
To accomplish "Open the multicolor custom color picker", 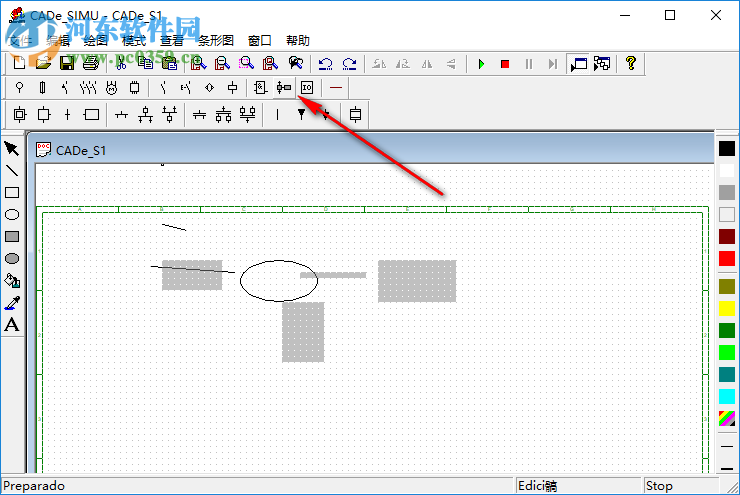I will point(727,419).
